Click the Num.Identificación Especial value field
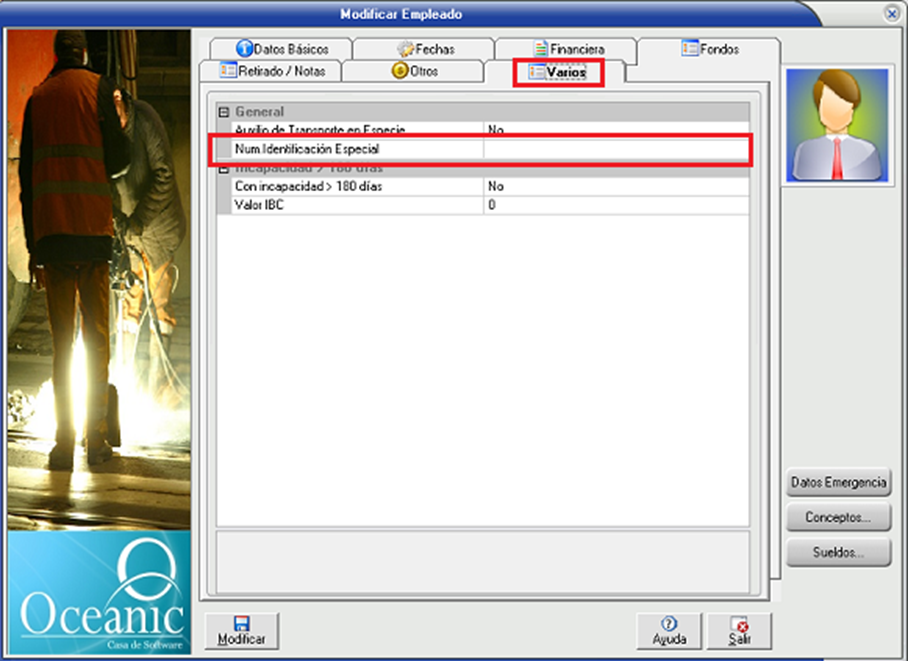Image resolution: width=908 pixels, height=661 pixels. (615, 149)
